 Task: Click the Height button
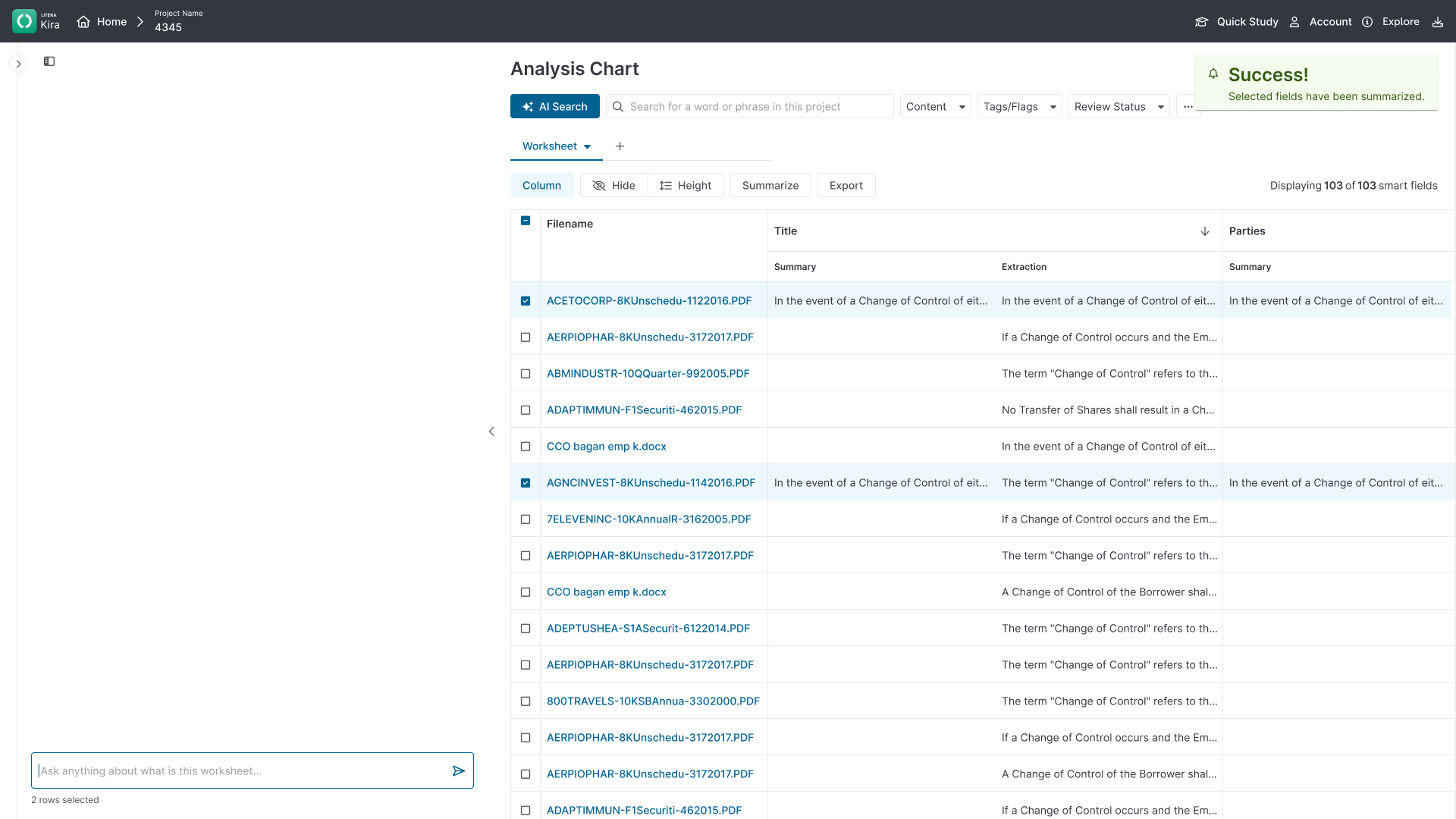pos(686,185)
